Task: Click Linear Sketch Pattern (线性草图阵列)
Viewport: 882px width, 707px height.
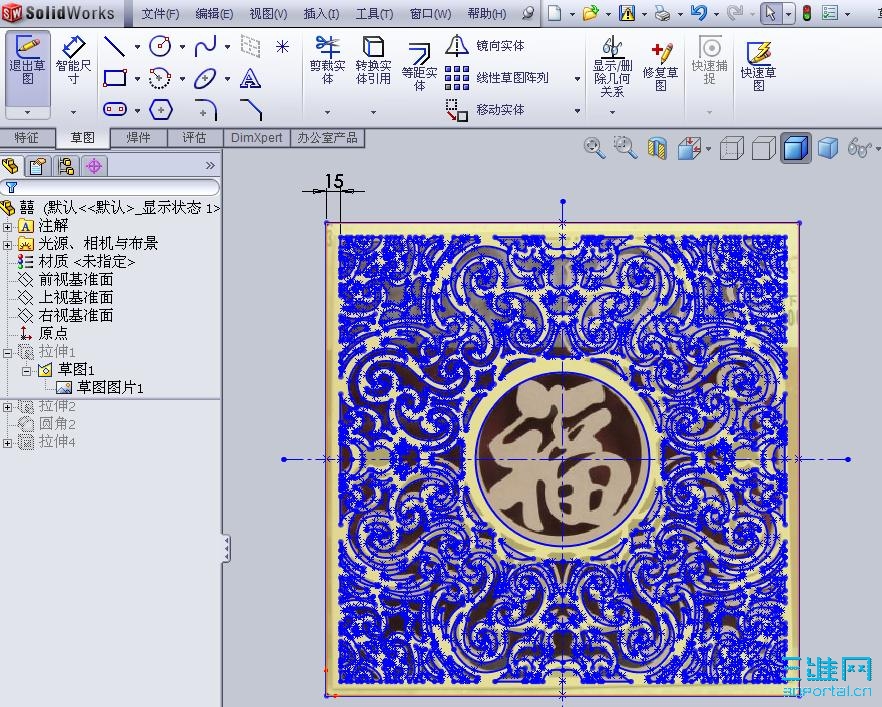Action: click(x=496, y=78)
